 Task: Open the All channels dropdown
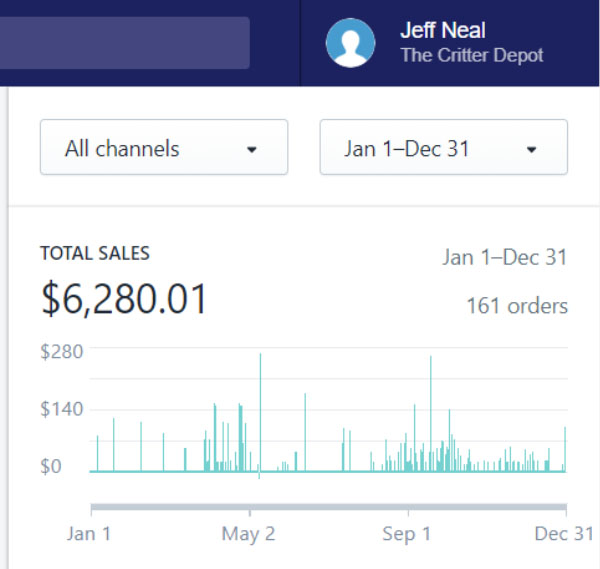point(163,148)
